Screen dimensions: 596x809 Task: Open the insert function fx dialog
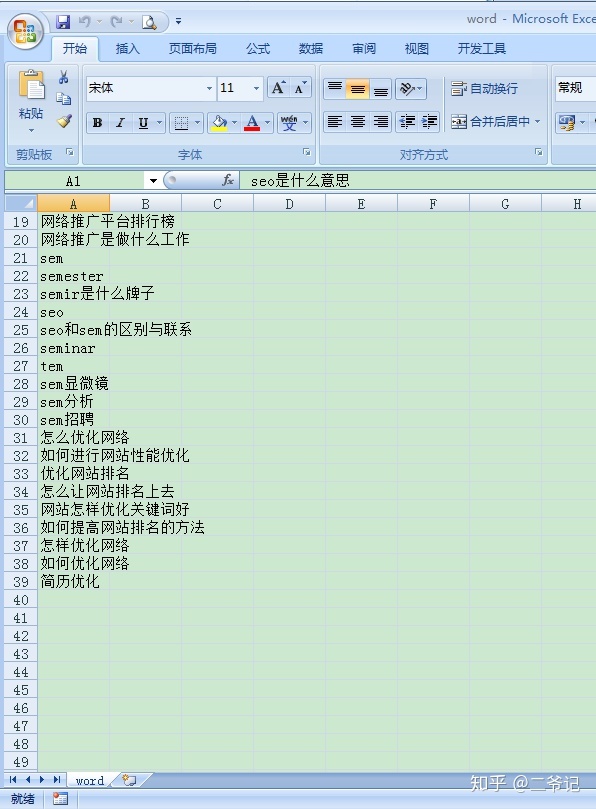pos(228,181)
